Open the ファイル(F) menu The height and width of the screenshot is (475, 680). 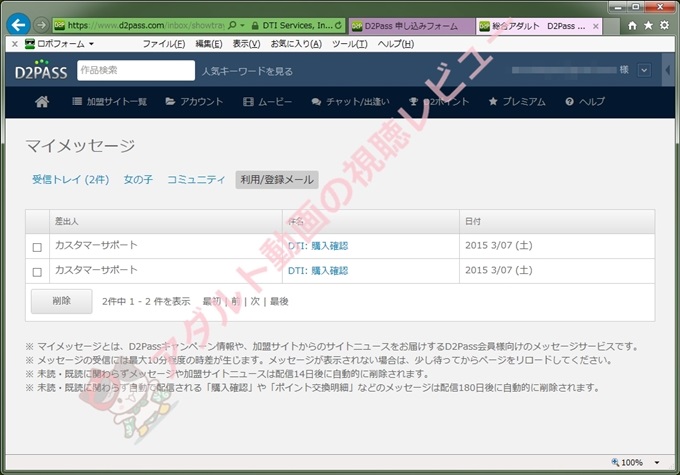tap(163, 44)
